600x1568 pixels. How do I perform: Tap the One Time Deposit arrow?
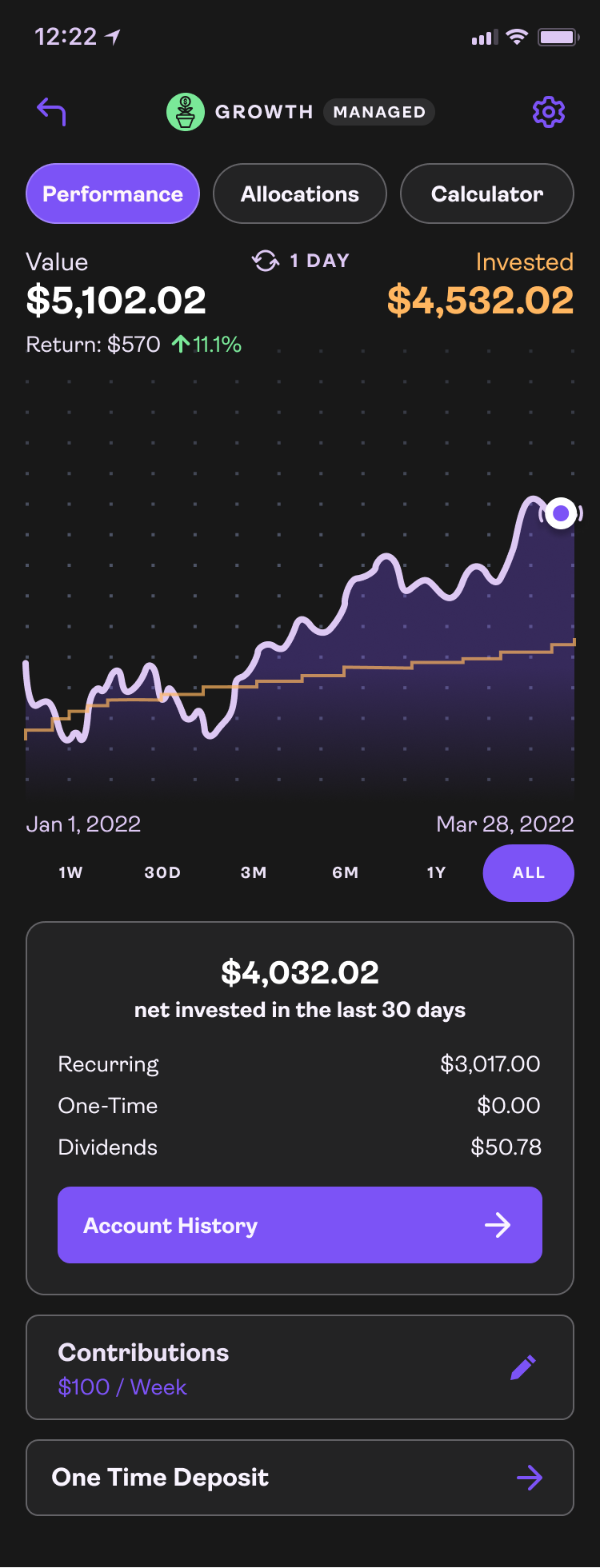tap(530, 1478)
